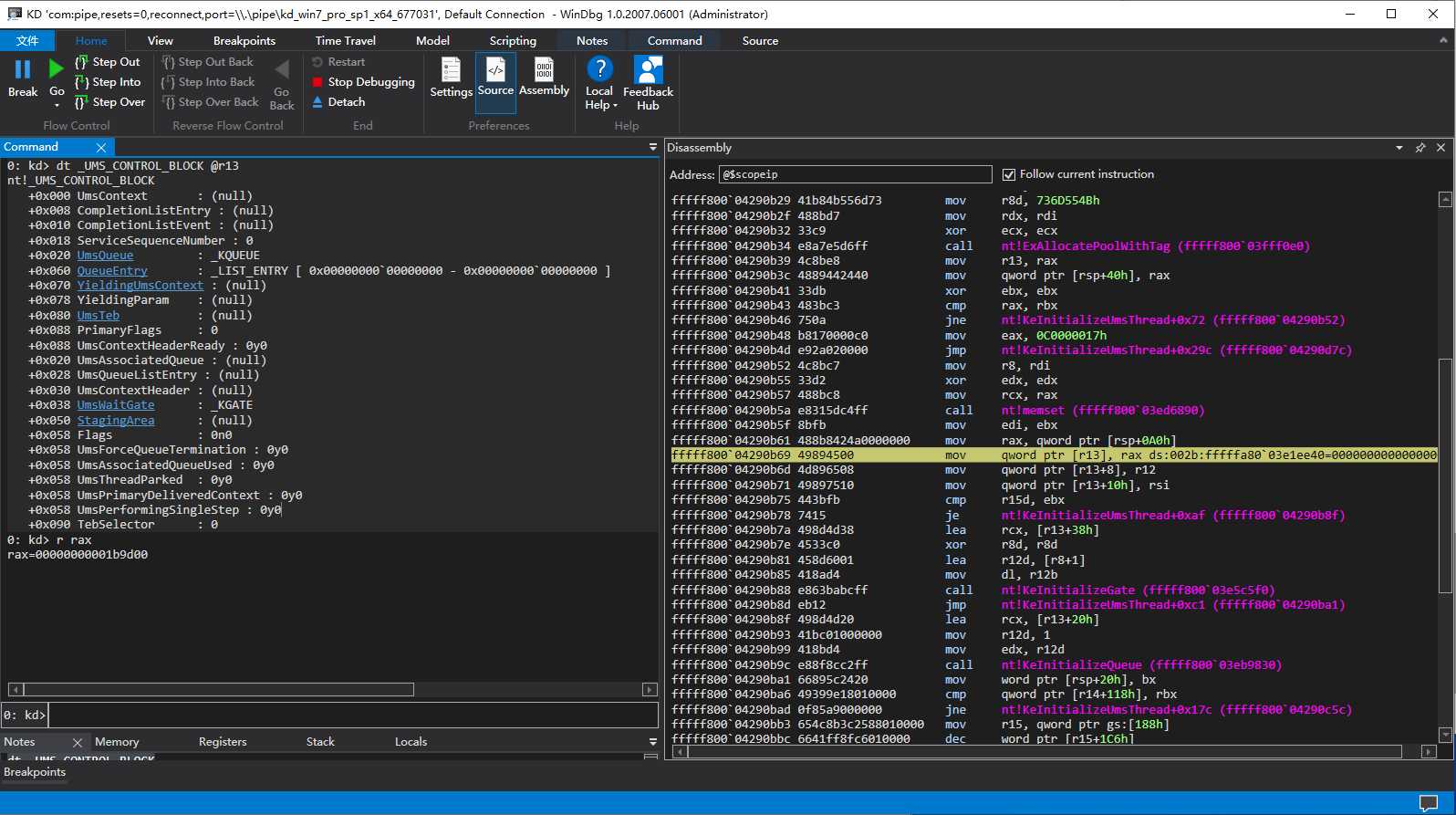Image resolution: width=1456 pixels, height=815 pixels.
Task: Click Step Over Back reverse control
Action: [211, 102]
